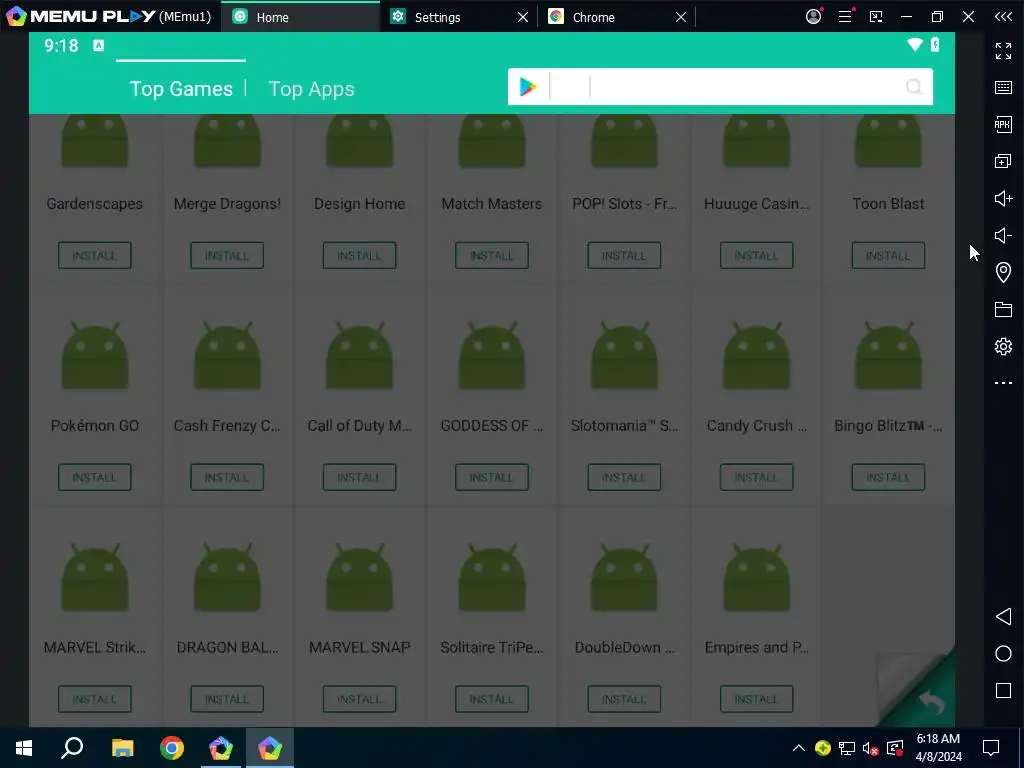Open the Pokémon GO app icon
This screenshot has width=1024, height=768.
coord(95,355)
